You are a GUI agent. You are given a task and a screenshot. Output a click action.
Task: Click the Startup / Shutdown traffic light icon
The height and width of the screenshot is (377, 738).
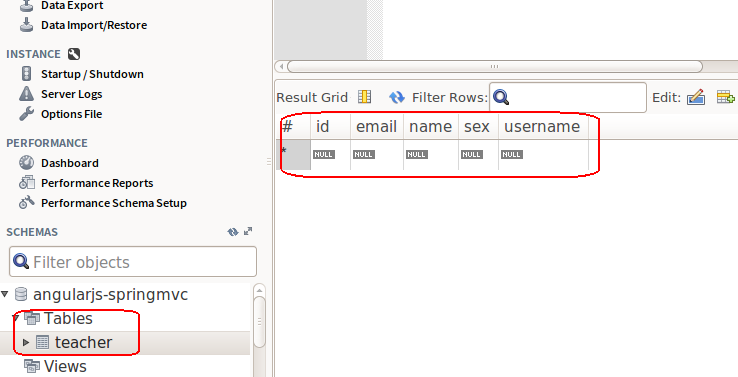26,73
